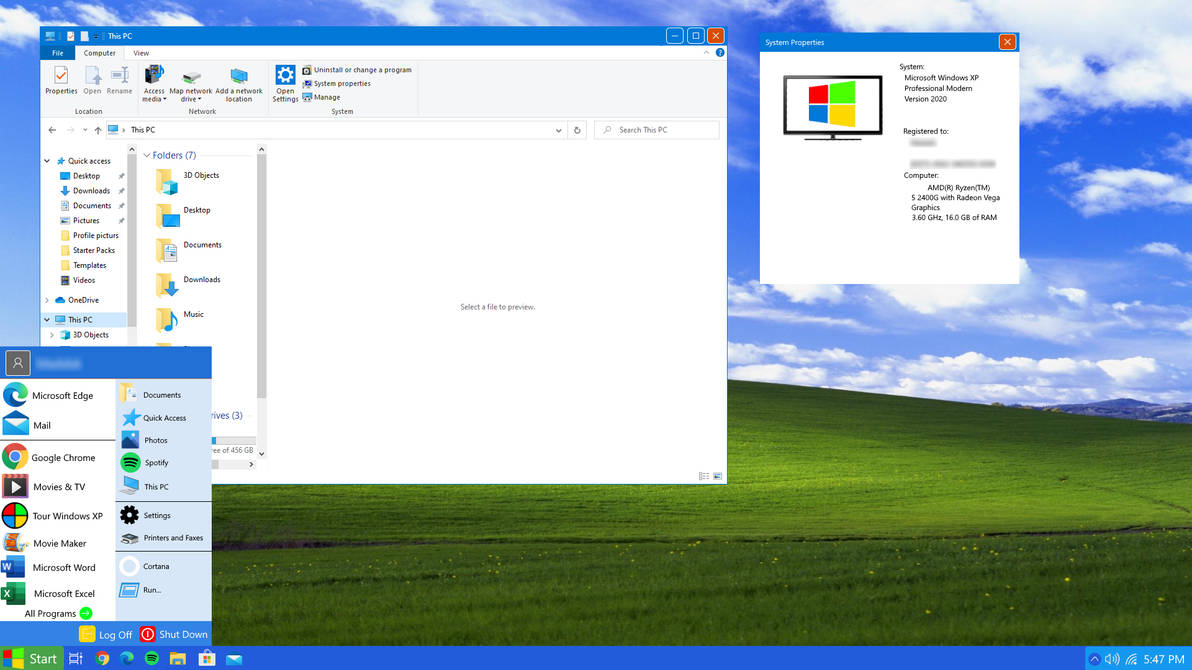Show hidden system tray icons
Image resolution: width=1192 pixels, height=670 pixels.
coord(1095,659)
